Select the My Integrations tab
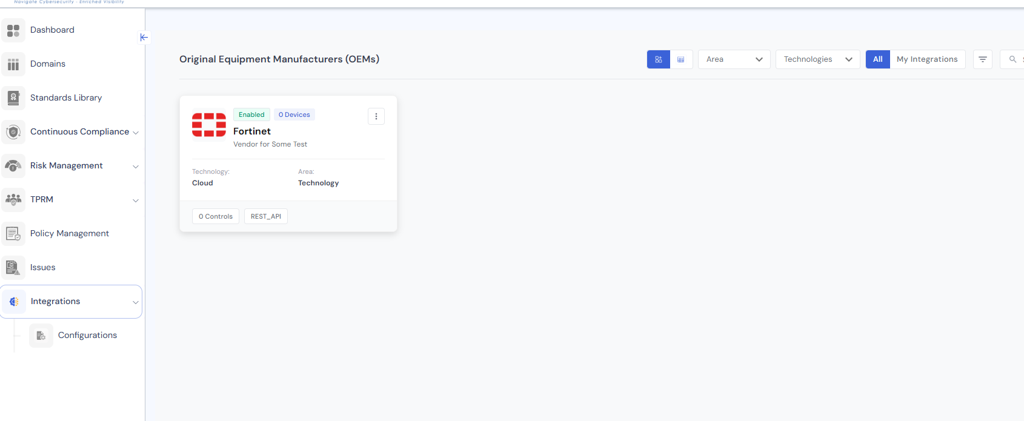 927,59
